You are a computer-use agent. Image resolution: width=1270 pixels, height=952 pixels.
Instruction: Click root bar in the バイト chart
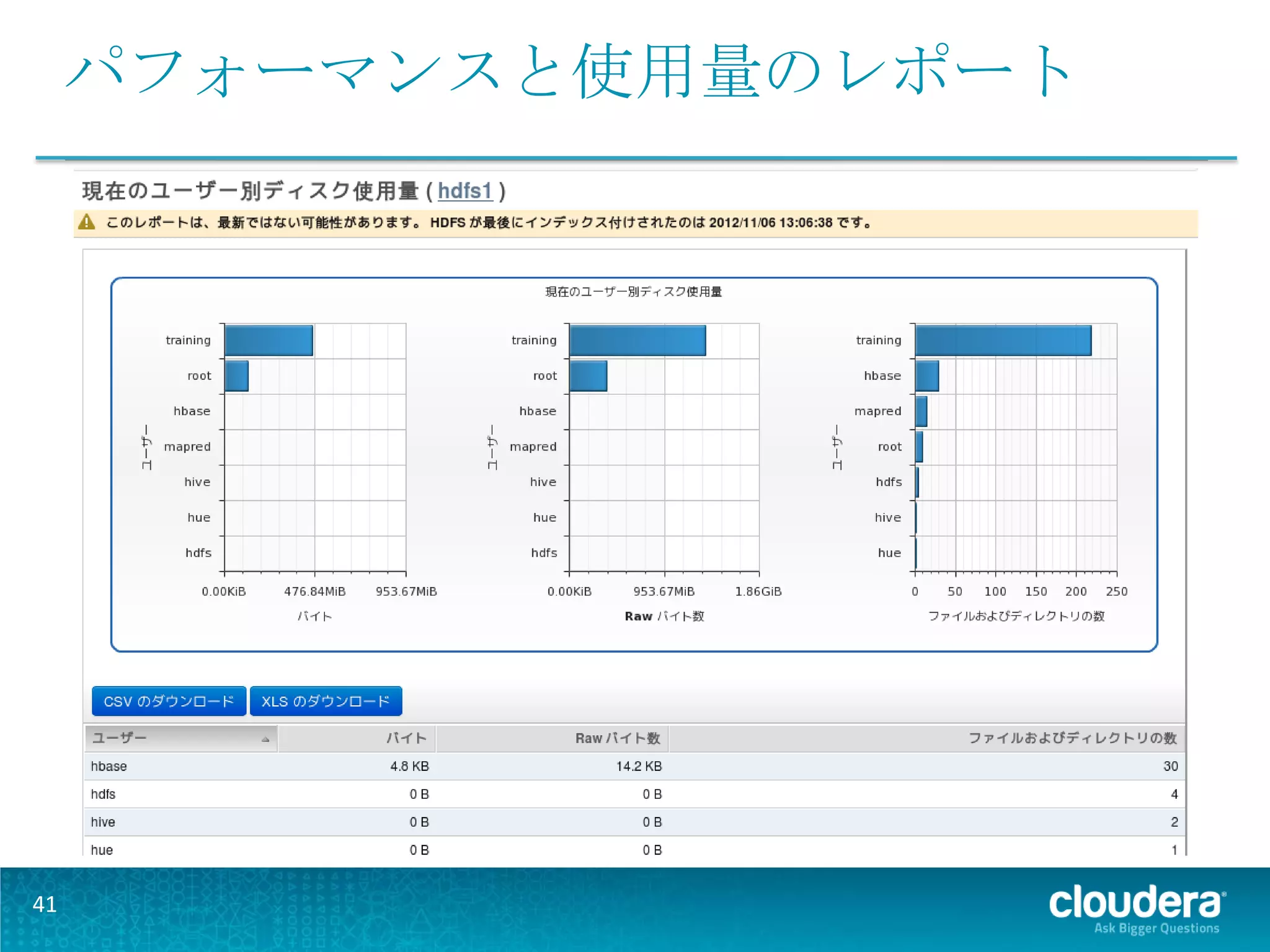[236, 376]
